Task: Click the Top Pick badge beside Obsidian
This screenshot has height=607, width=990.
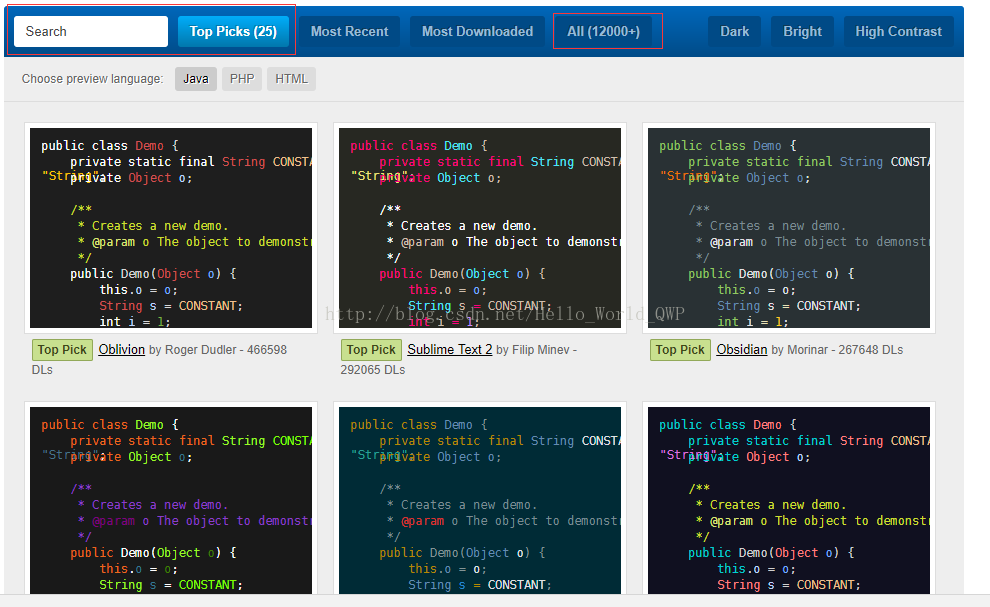Action: pos(679,350)
